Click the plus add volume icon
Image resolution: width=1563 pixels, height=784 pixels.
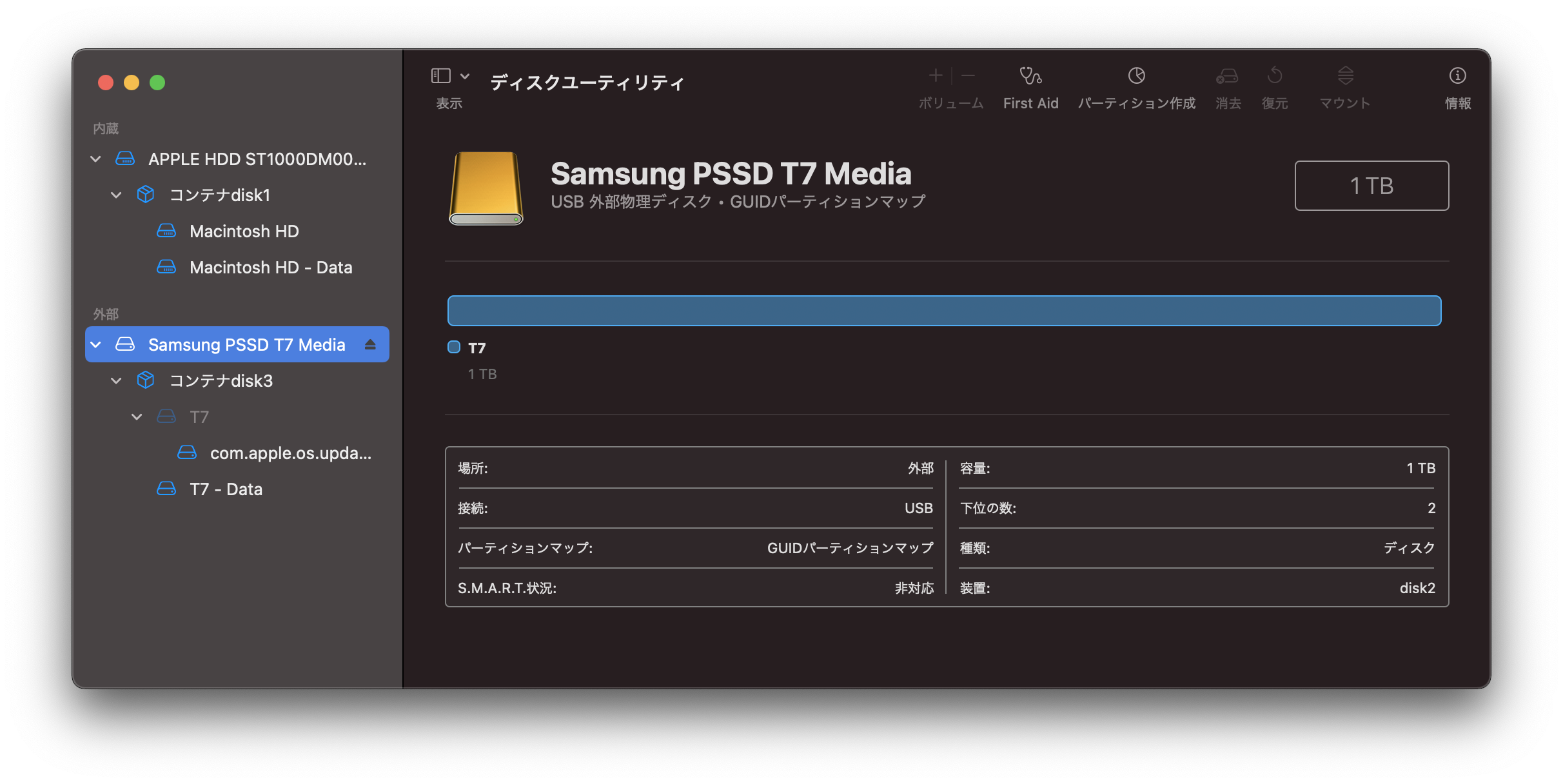click(x=935, y=76)
